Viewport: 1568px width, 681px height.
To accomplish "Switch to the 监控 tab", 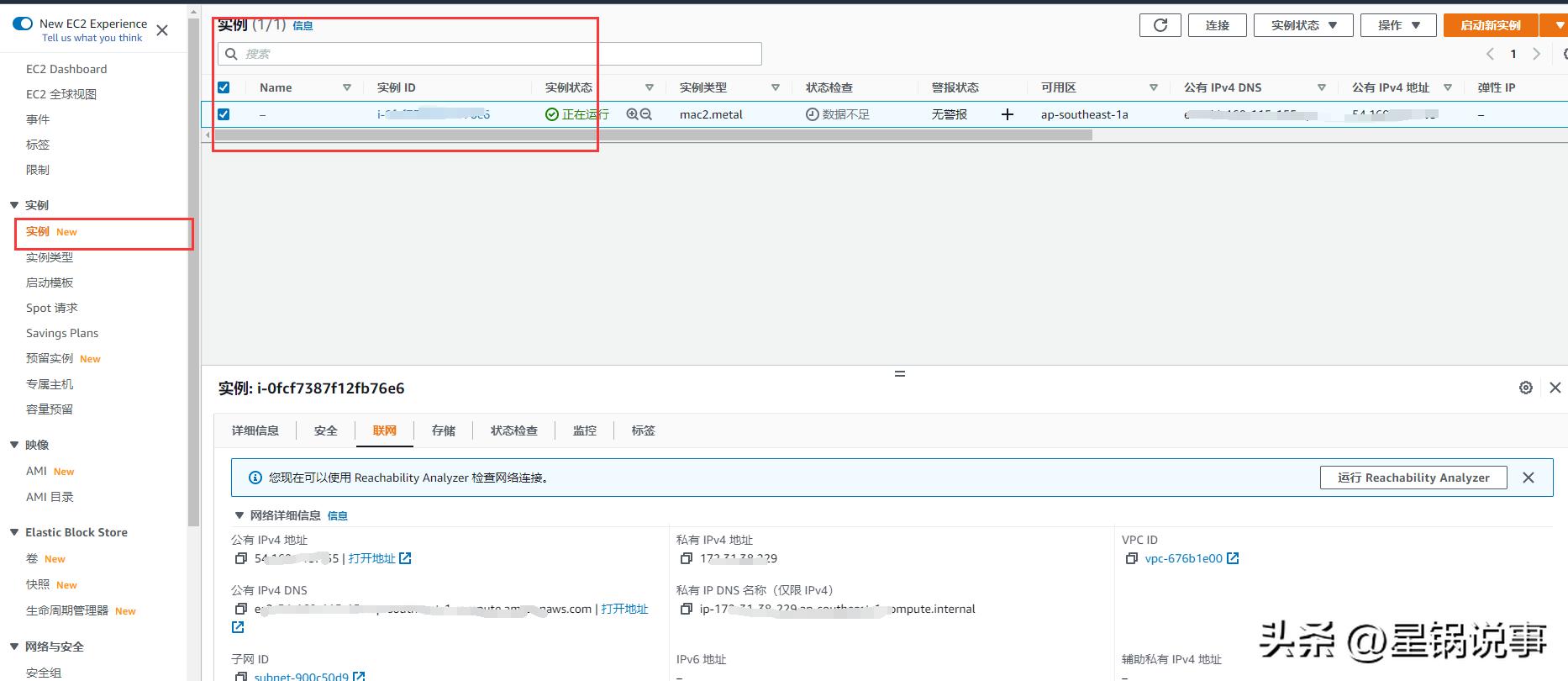I will [x=585, y=430].
